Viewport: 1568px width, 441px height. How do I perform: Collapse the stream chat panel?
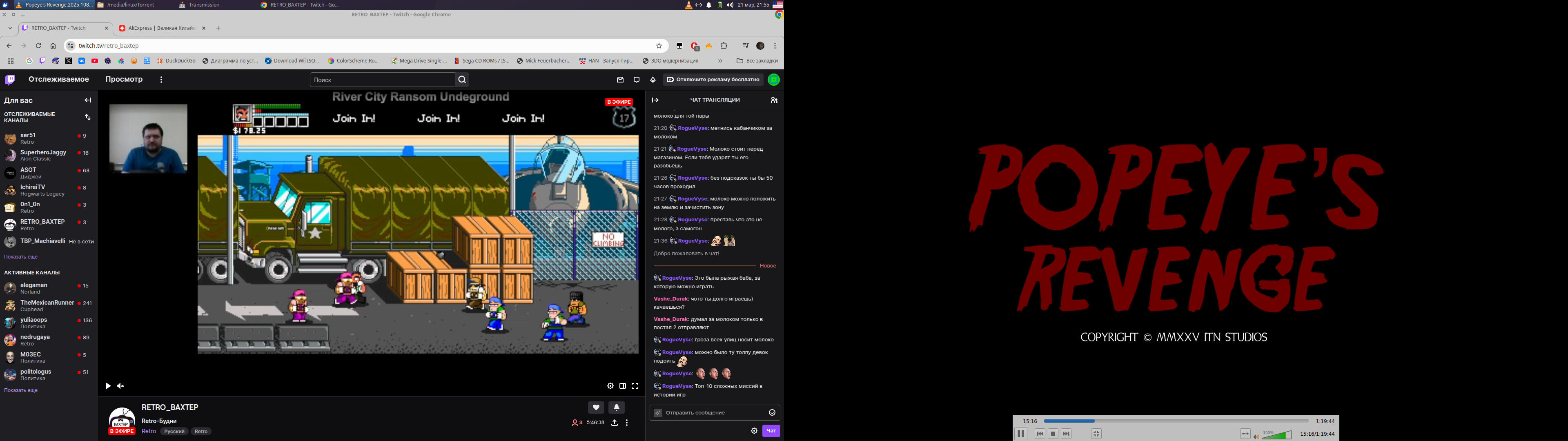(655, 100)
